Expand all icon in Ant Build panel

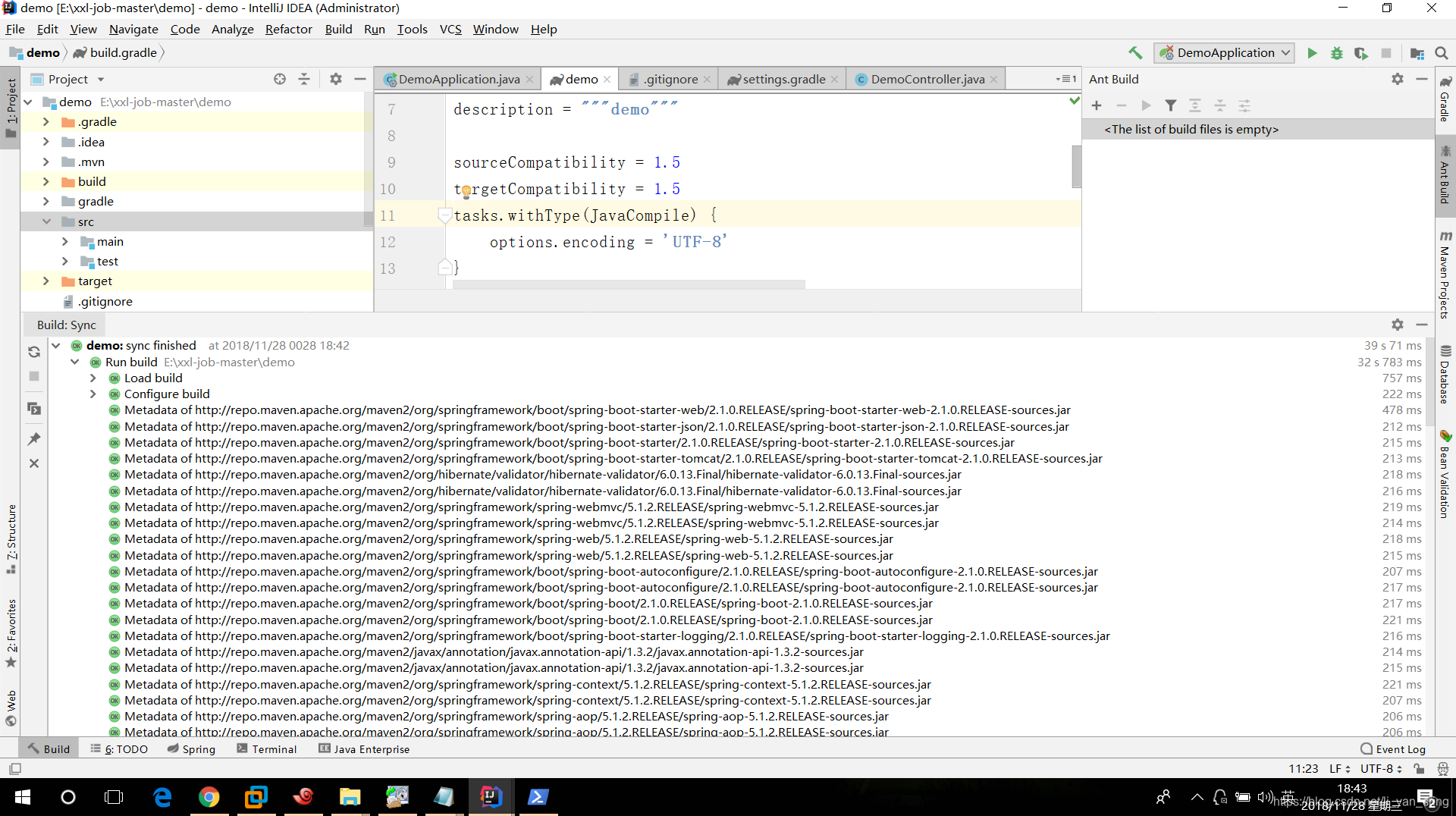coord(1195,105)
